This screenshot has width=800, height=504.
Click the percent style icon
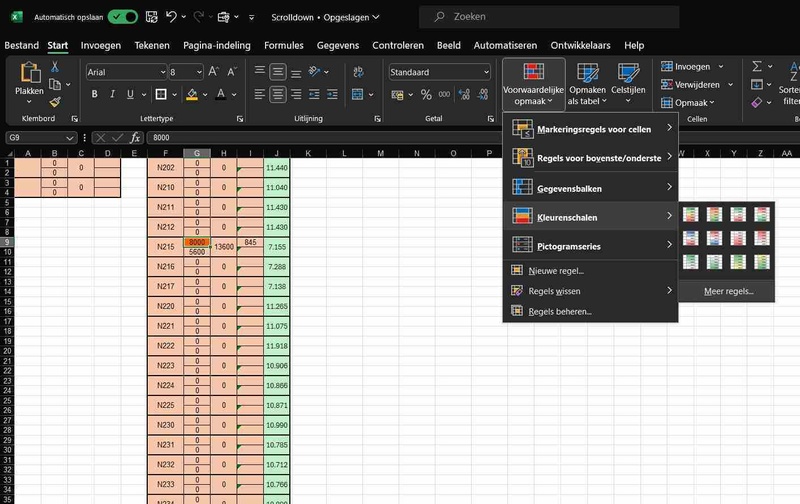click(x=426, y=94)
